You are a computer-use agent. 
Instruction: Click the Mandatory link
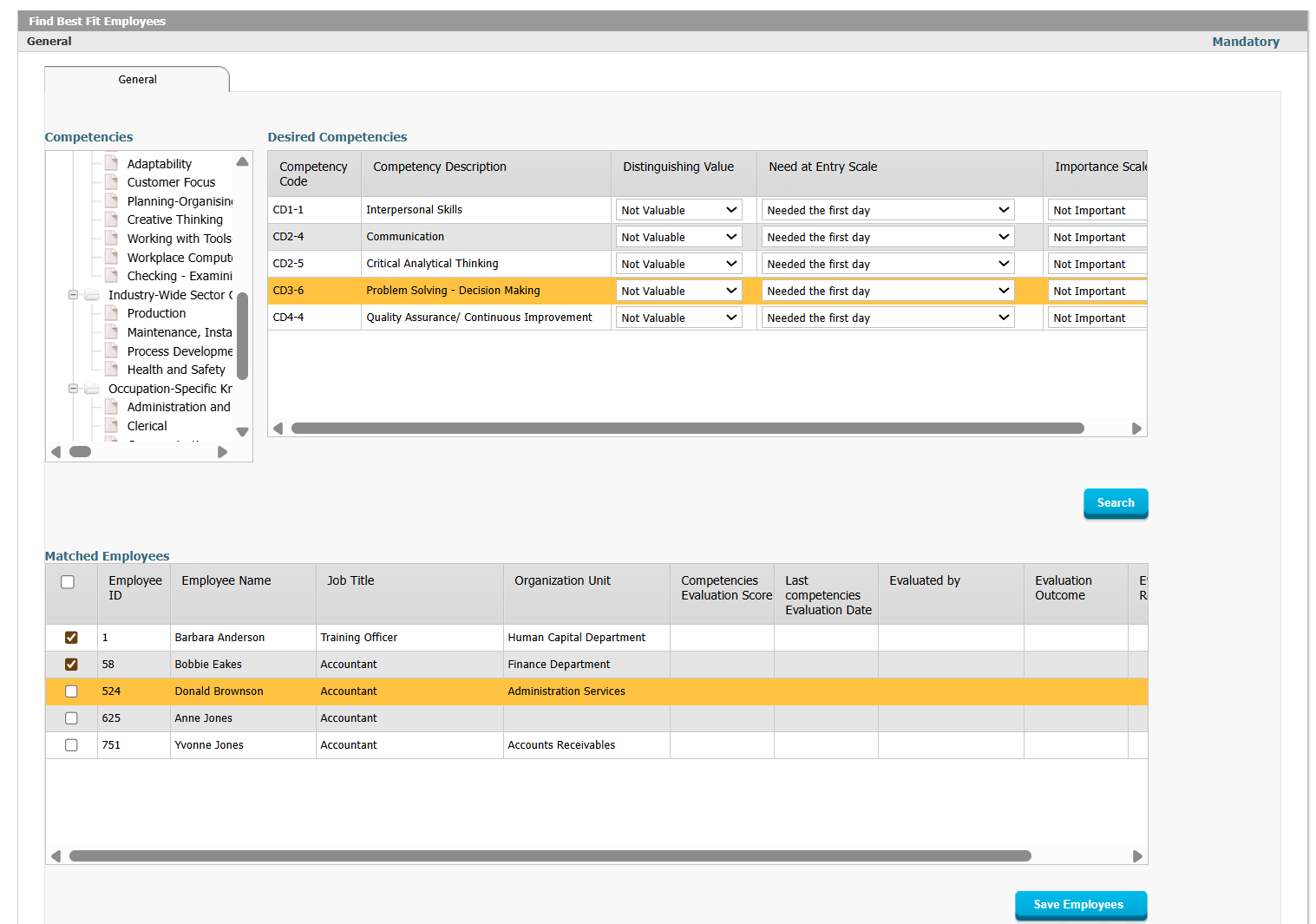[x=1246, y=42]
